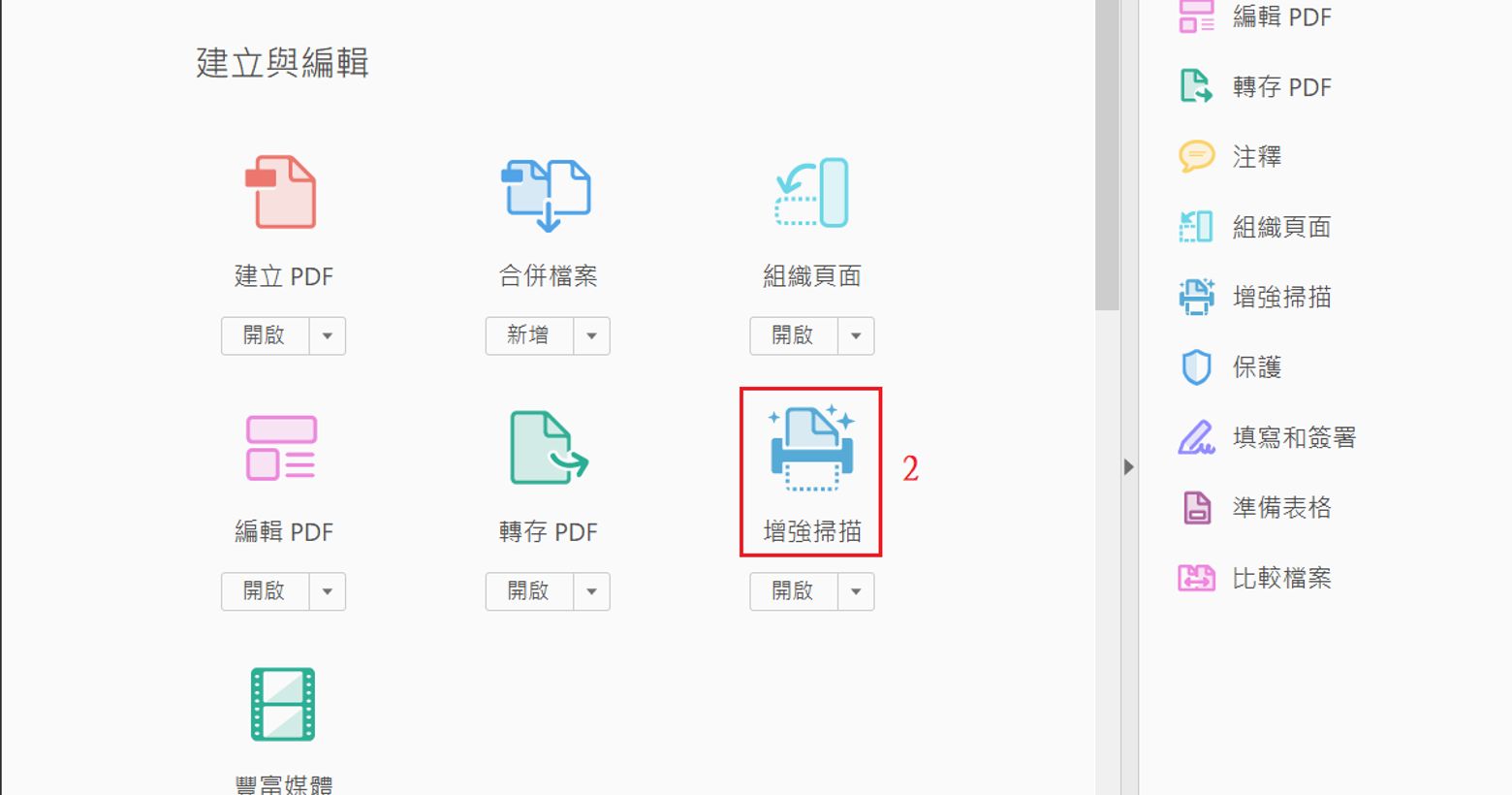1512x795 pixels.
Task: Click 開啟 button under 轉存 PDF
Action: [529, 591]
